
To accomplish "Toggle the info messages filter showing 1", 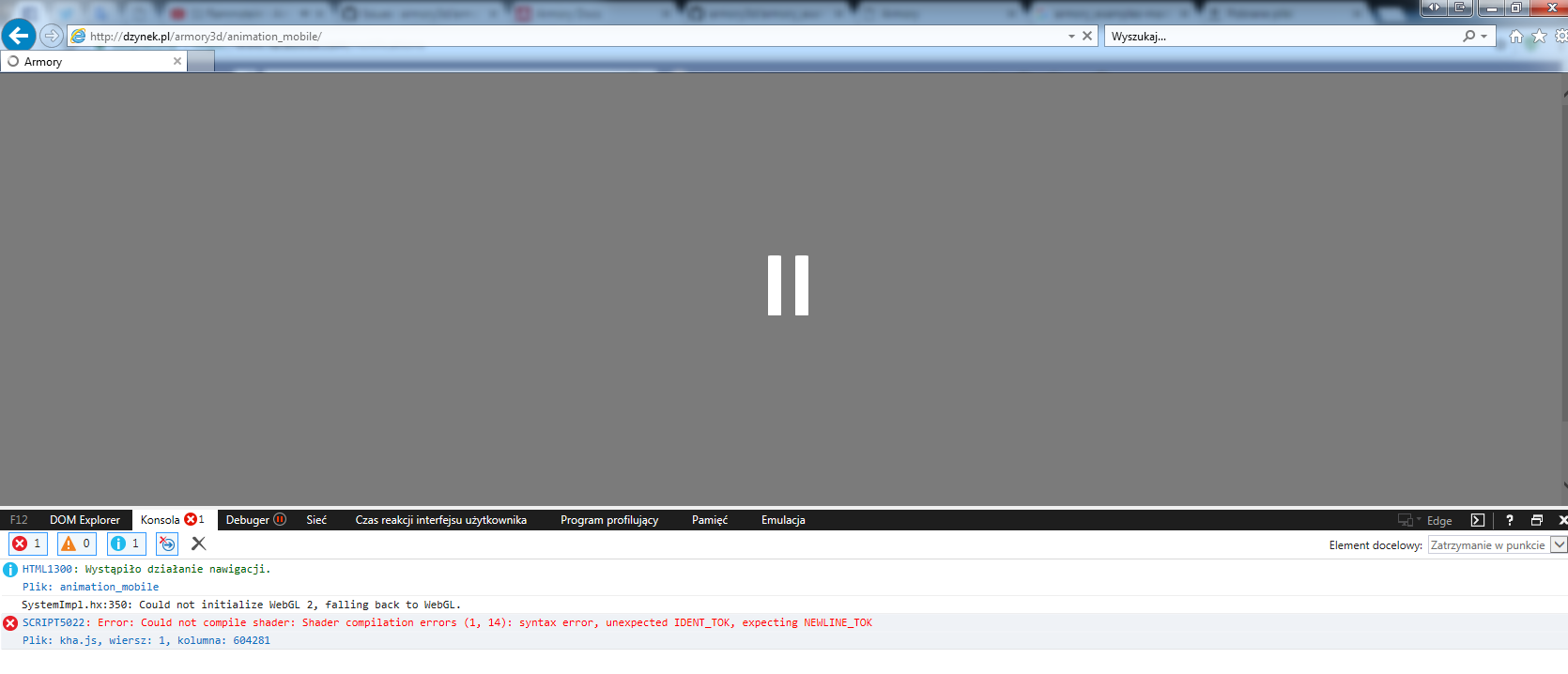I will point(126,544).
